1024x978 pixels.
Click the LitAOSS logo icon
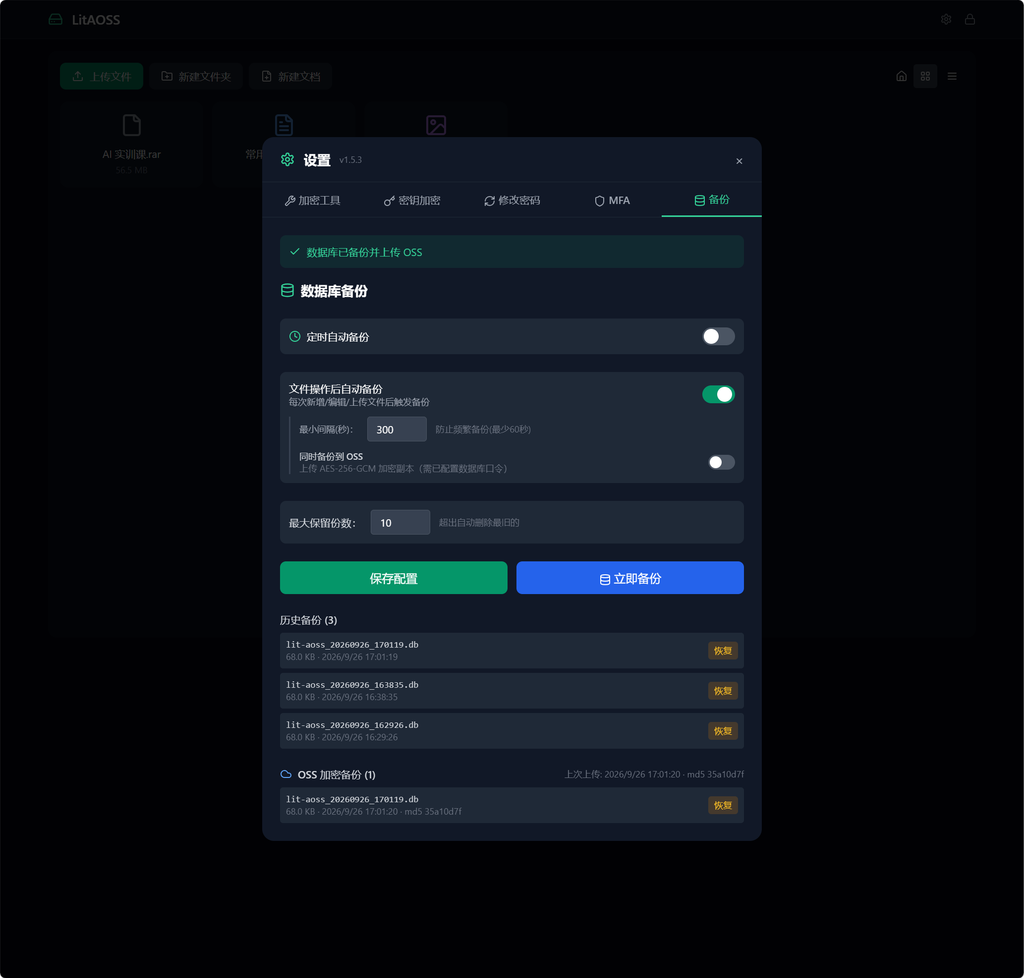pyautogui.click(x=56, y=20)
